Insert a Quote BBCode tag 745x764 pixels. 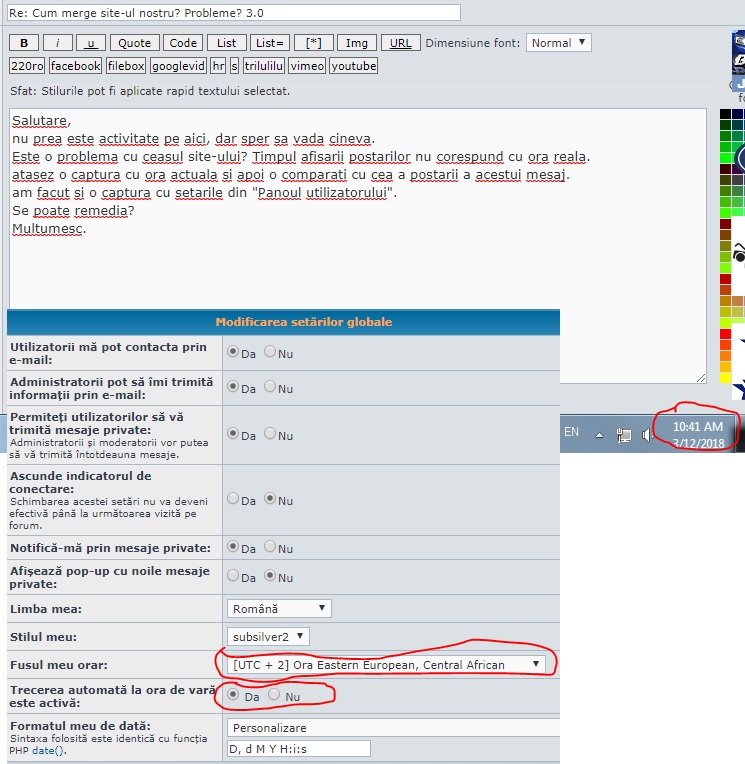(x=134, y=43)
